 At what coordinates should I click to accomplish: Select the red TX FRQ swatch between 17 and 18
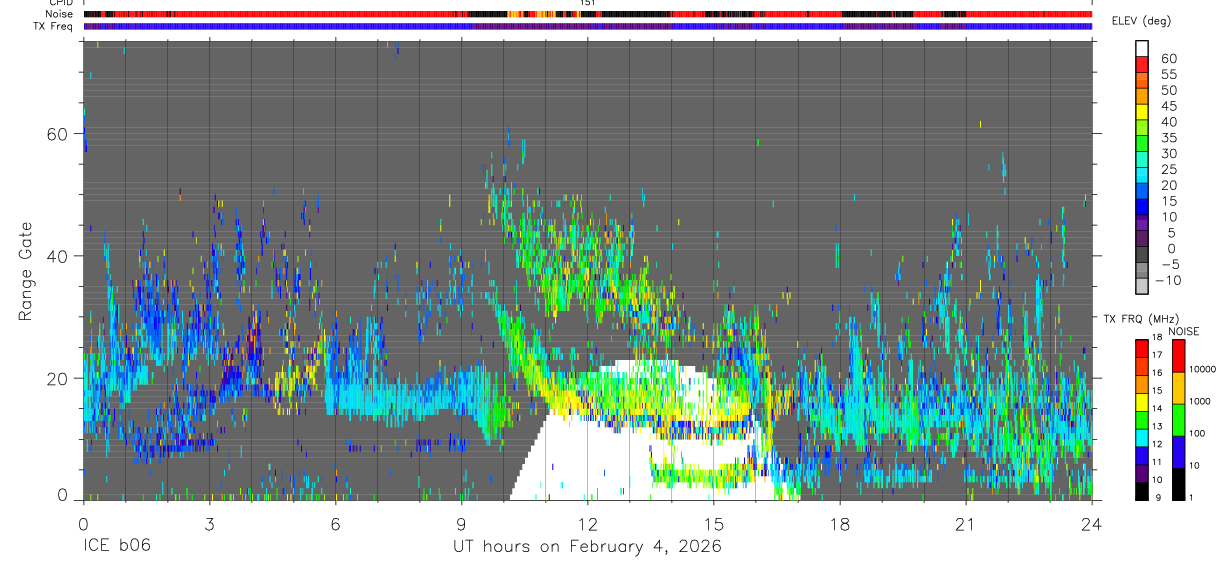pos(1142,348)
